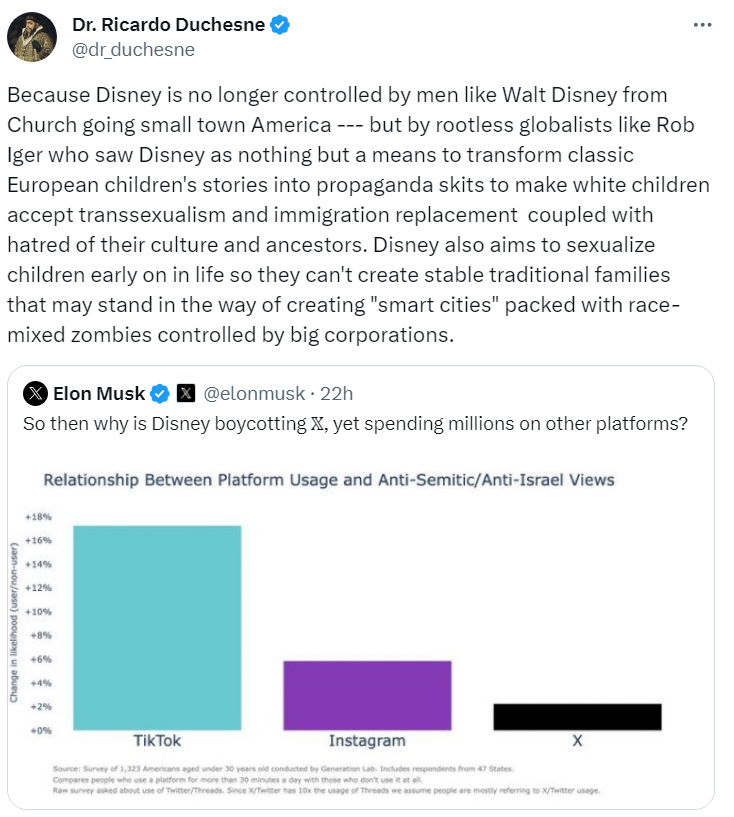Open the Elon Musk name in quoted post
The width and height of the screenshot is (734, 817).
tap(99, 392)
